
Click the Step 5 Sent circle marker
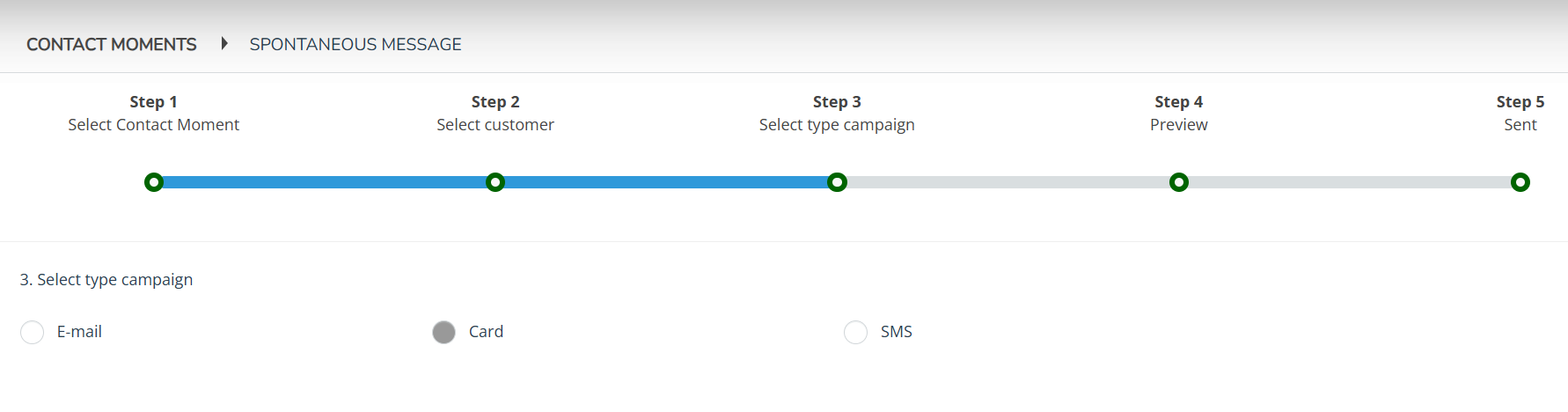tap(1520, 182)
